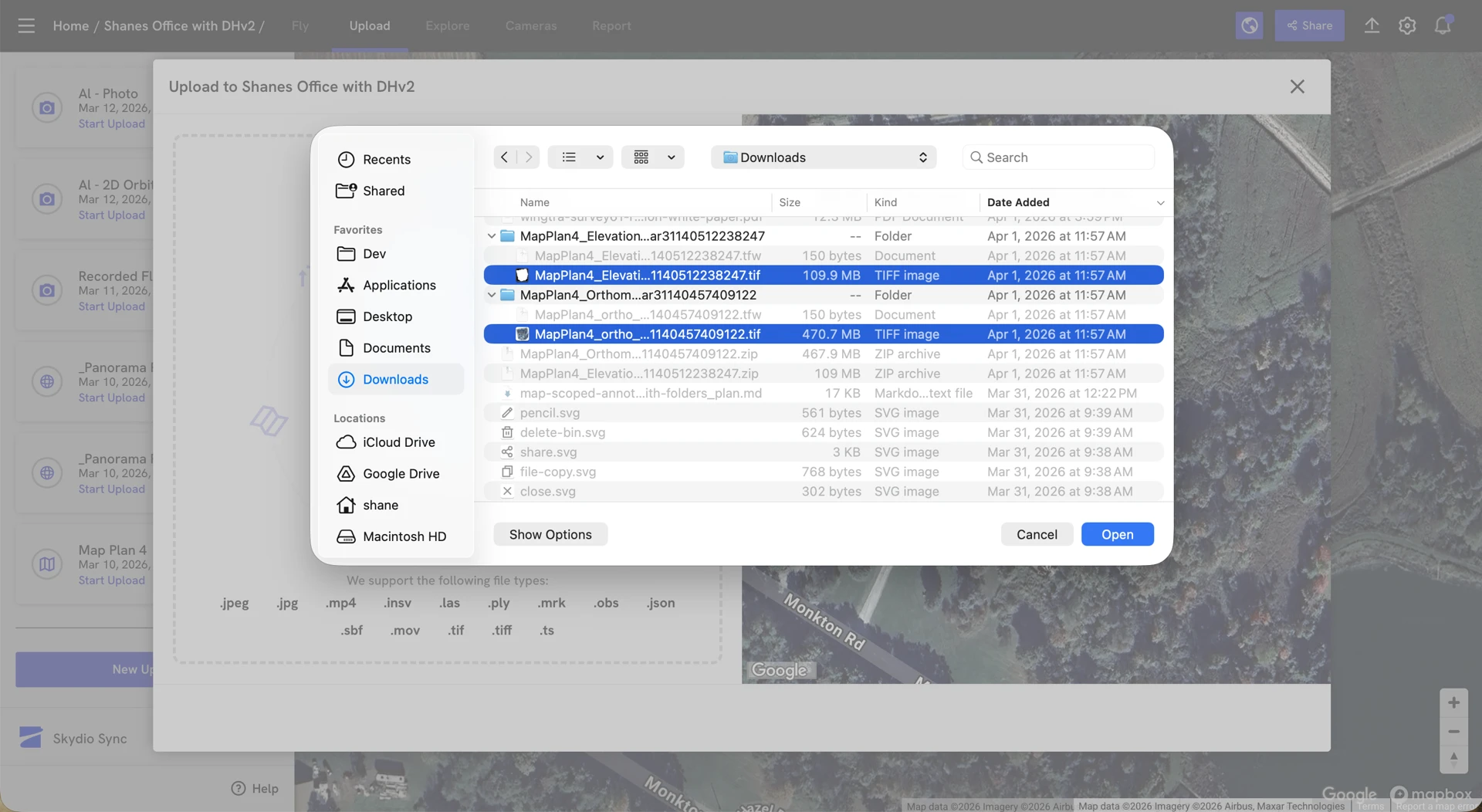Zoom in on the map with the plus control
This screenshot has width=1482, height=812.
coord(1454,702)
